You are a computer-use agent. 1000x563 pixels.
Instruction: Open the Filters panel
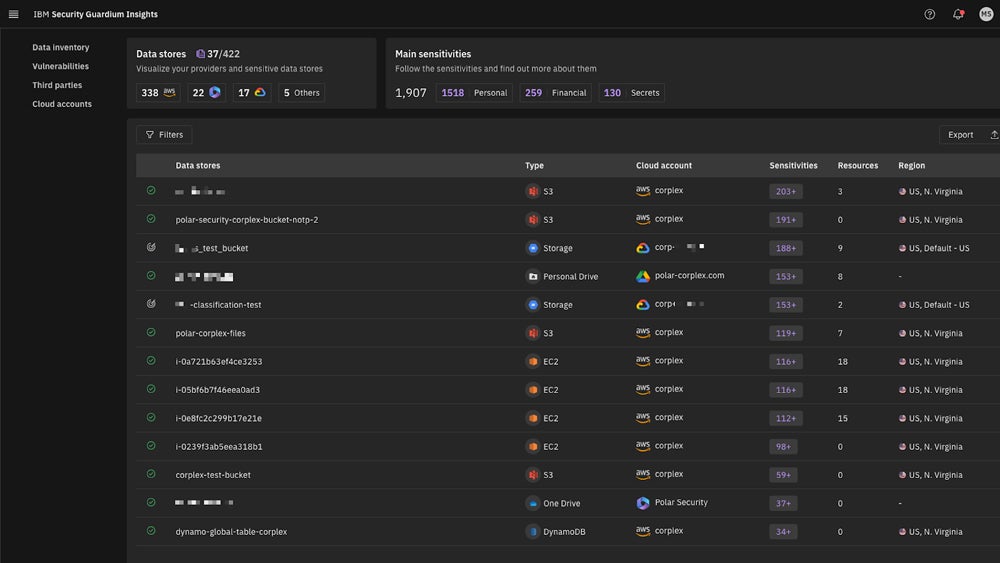point(164,135)
